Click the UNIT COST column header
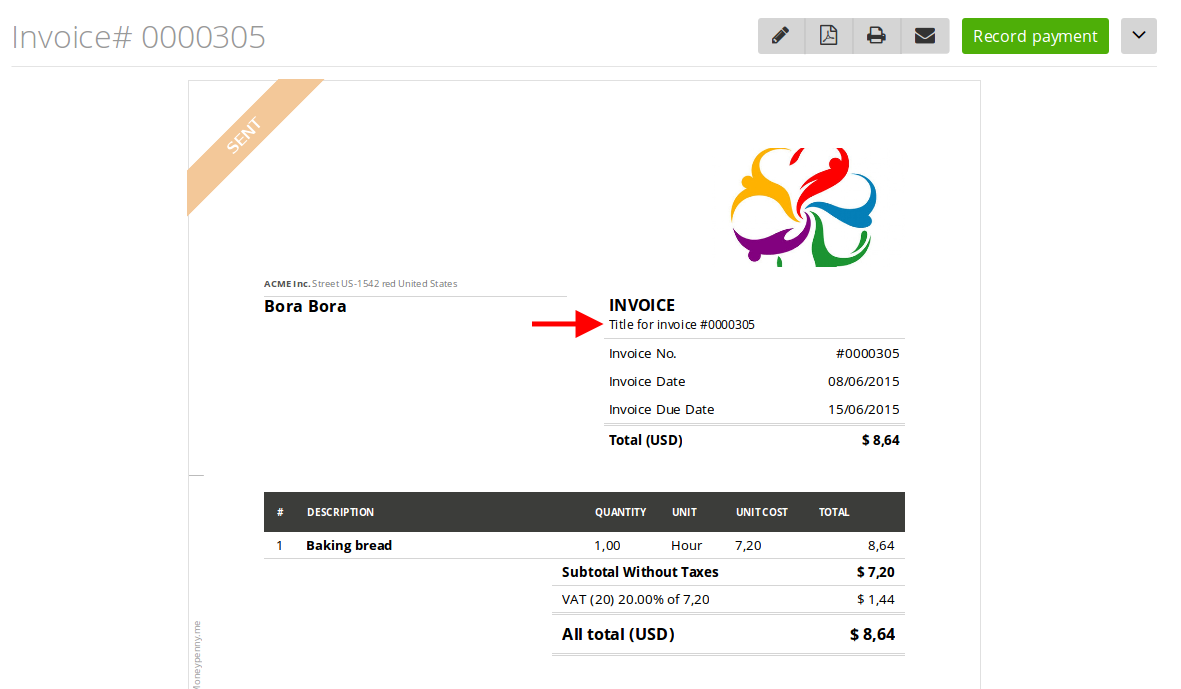This screenshot has height=689, width=1181. click(761, 512)
